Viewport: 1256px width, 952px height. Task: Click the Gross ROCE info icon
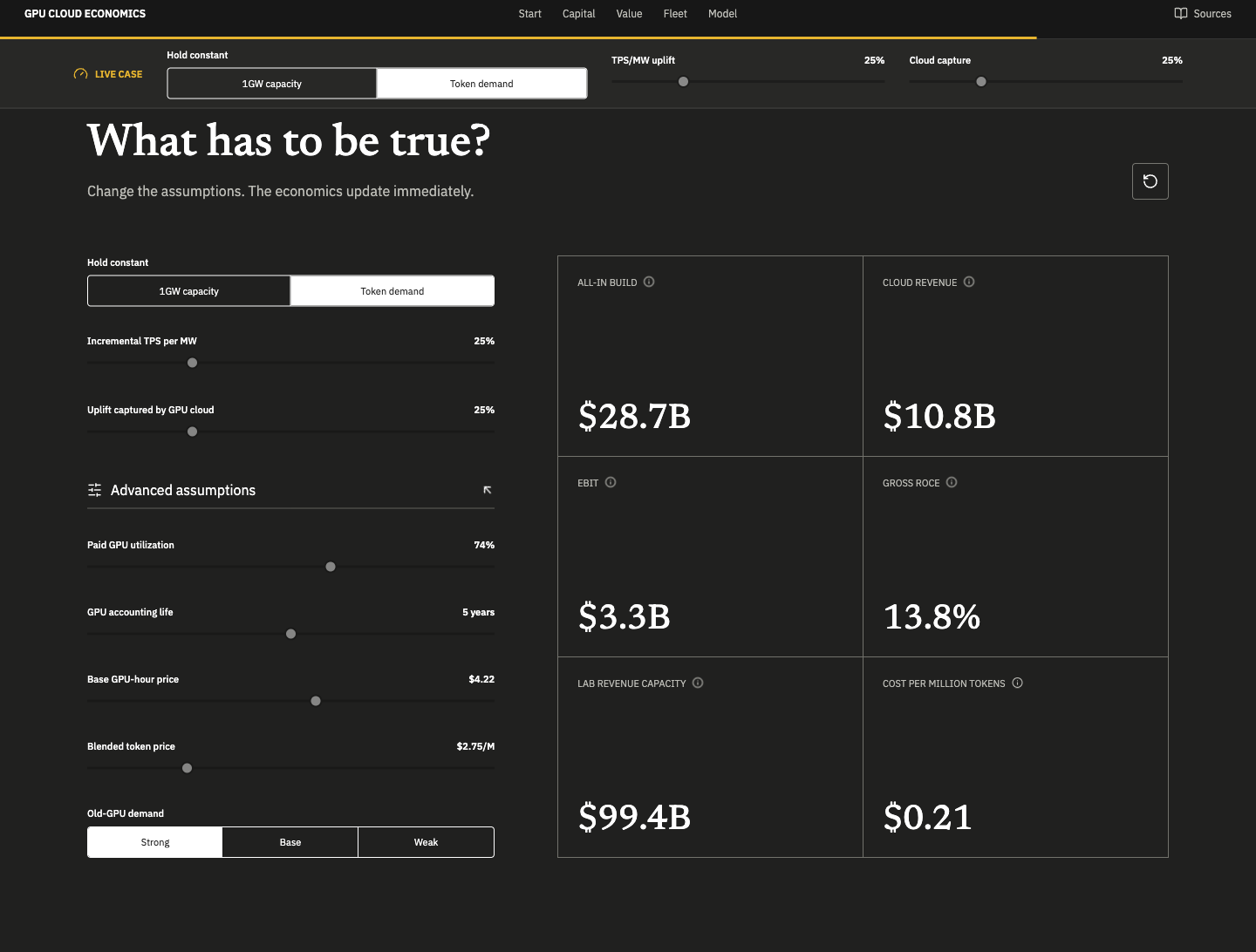pyautogui.click(x=952, y=482)
